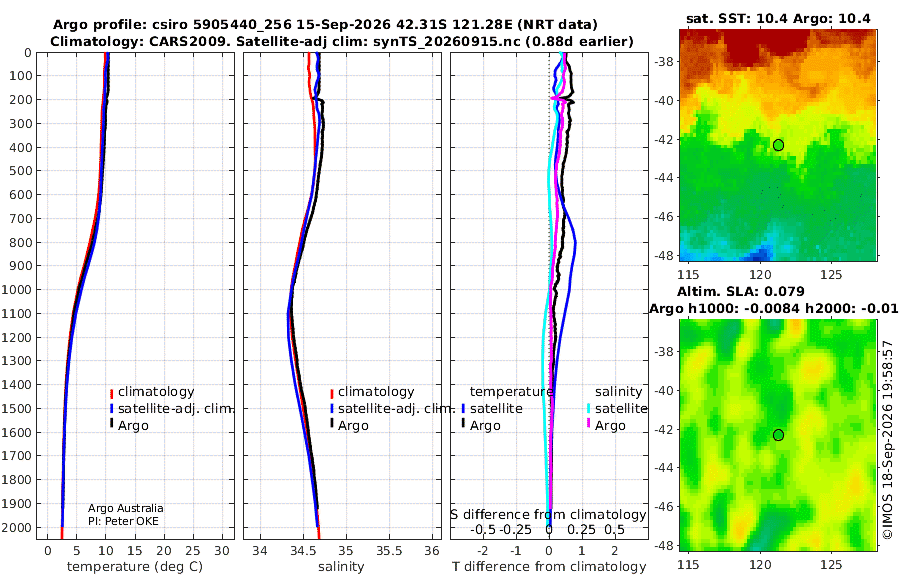Click 'S difference from climatology' label
Image resolution: width=900 pixels, height=580 pixels.
tap(548, 514)
